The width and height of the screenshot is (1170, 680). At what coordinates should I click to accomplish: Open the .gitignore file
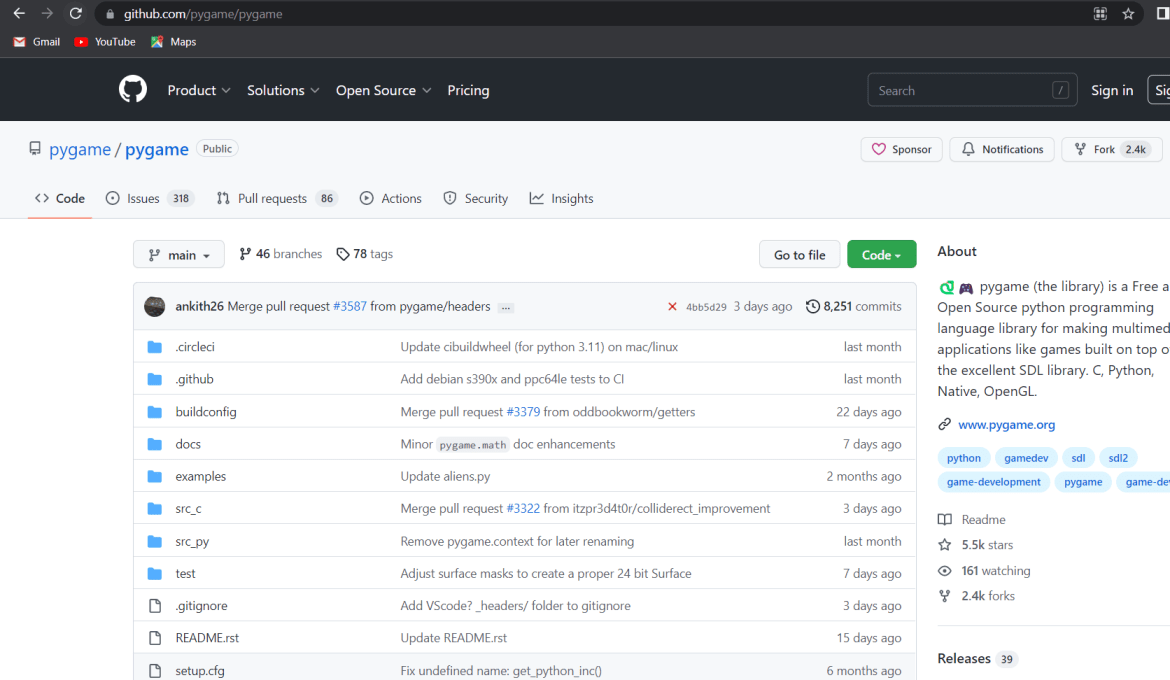tap(201, 605)
